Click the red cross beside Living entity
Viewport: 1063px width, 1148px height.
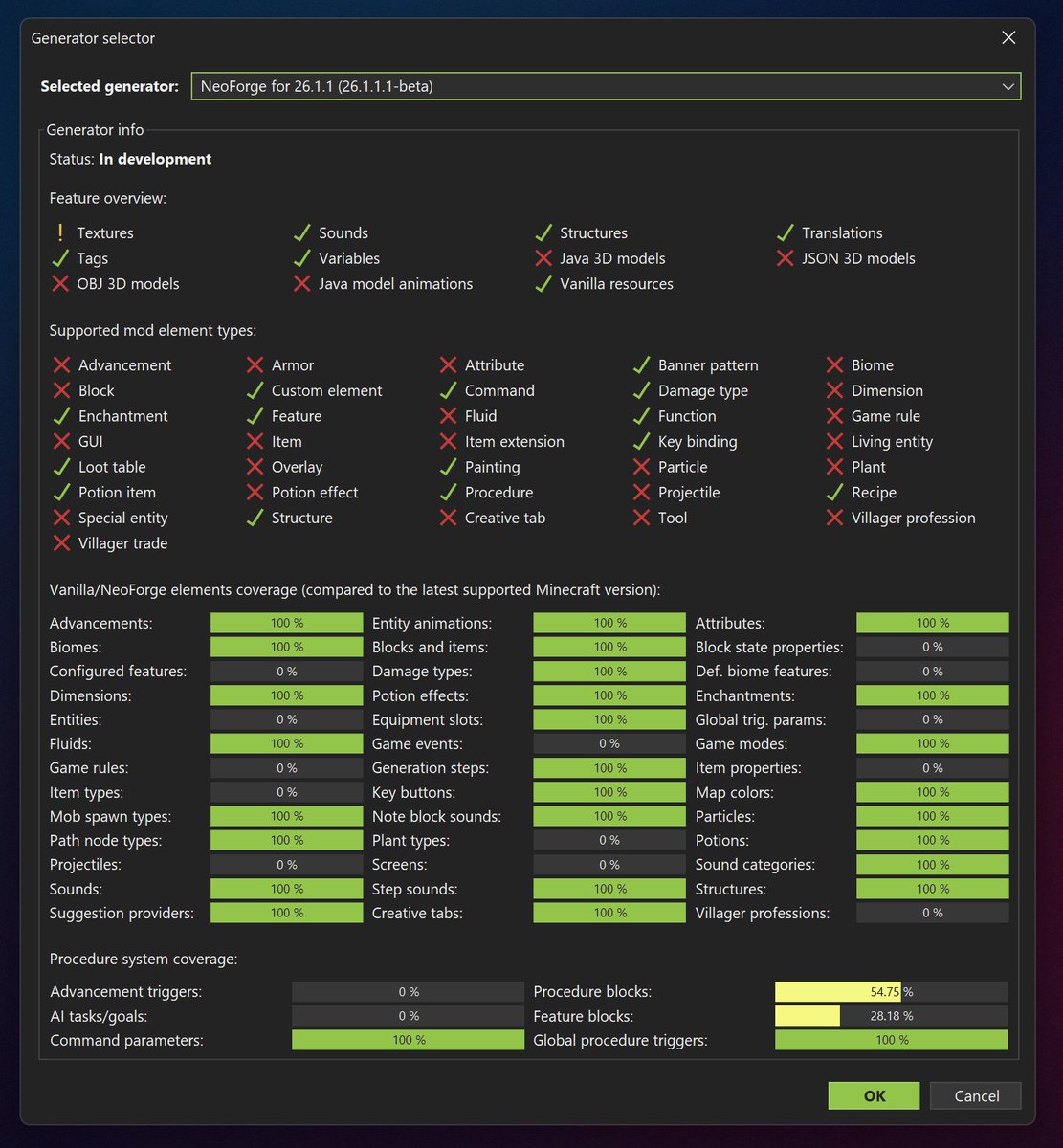pos(834,442)
